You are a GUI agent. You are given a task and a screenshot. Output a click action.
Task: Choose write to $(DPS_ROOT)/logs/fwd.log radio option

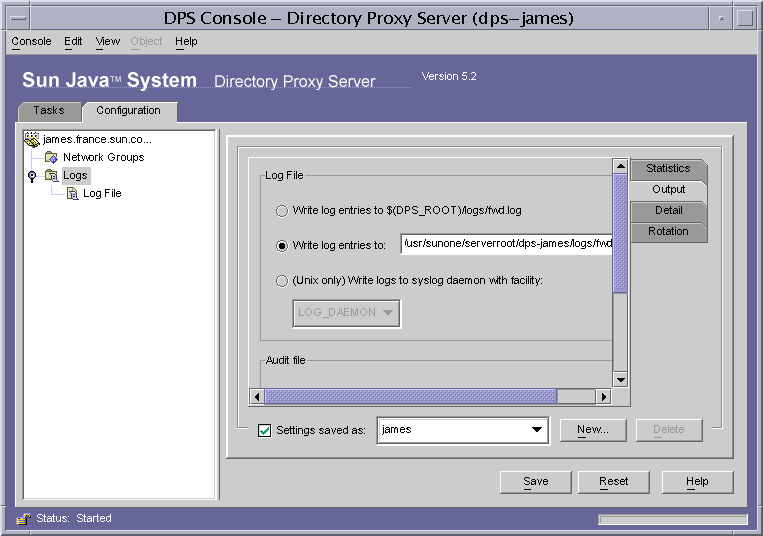click(282, 211)
